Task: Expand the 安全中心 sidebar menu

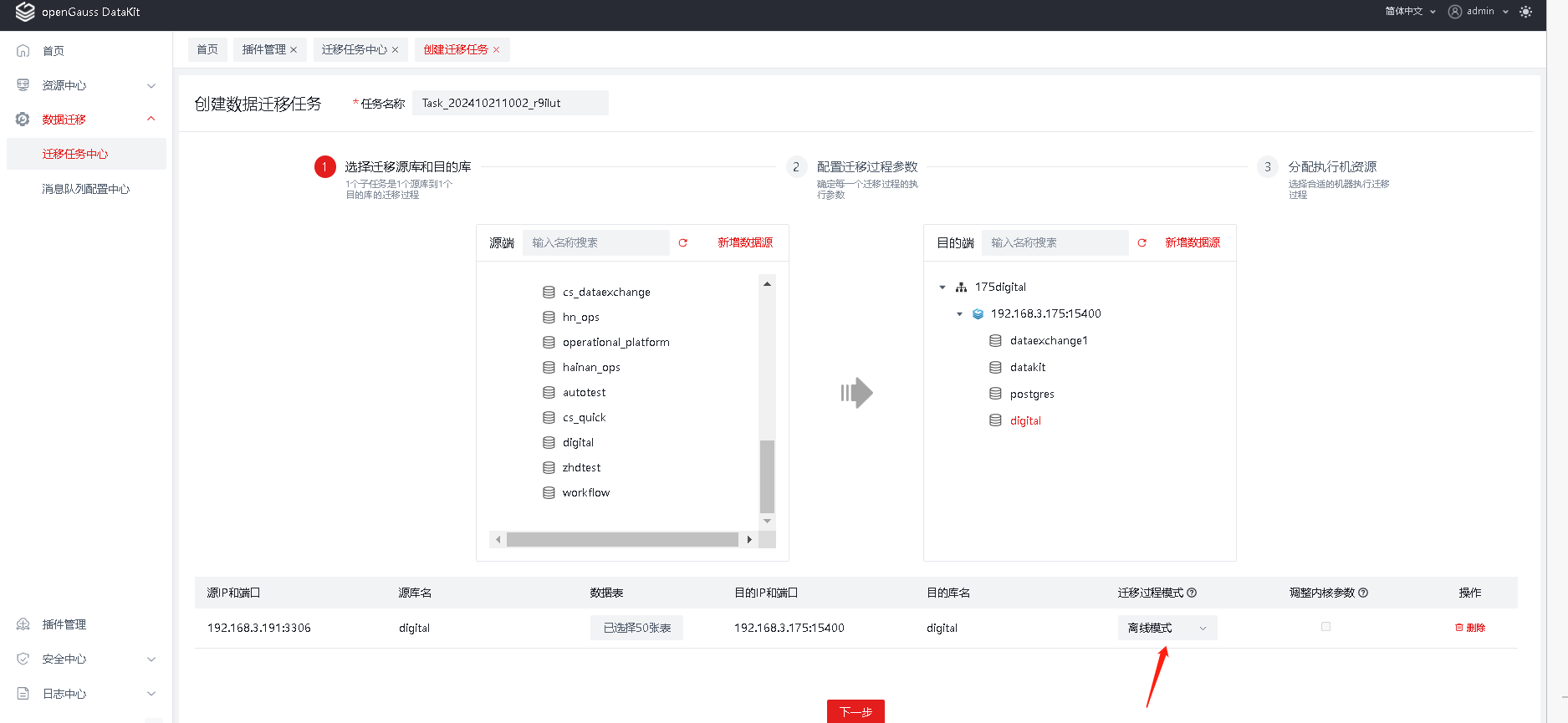Action: pyautogui.click(x=151, y=659)
